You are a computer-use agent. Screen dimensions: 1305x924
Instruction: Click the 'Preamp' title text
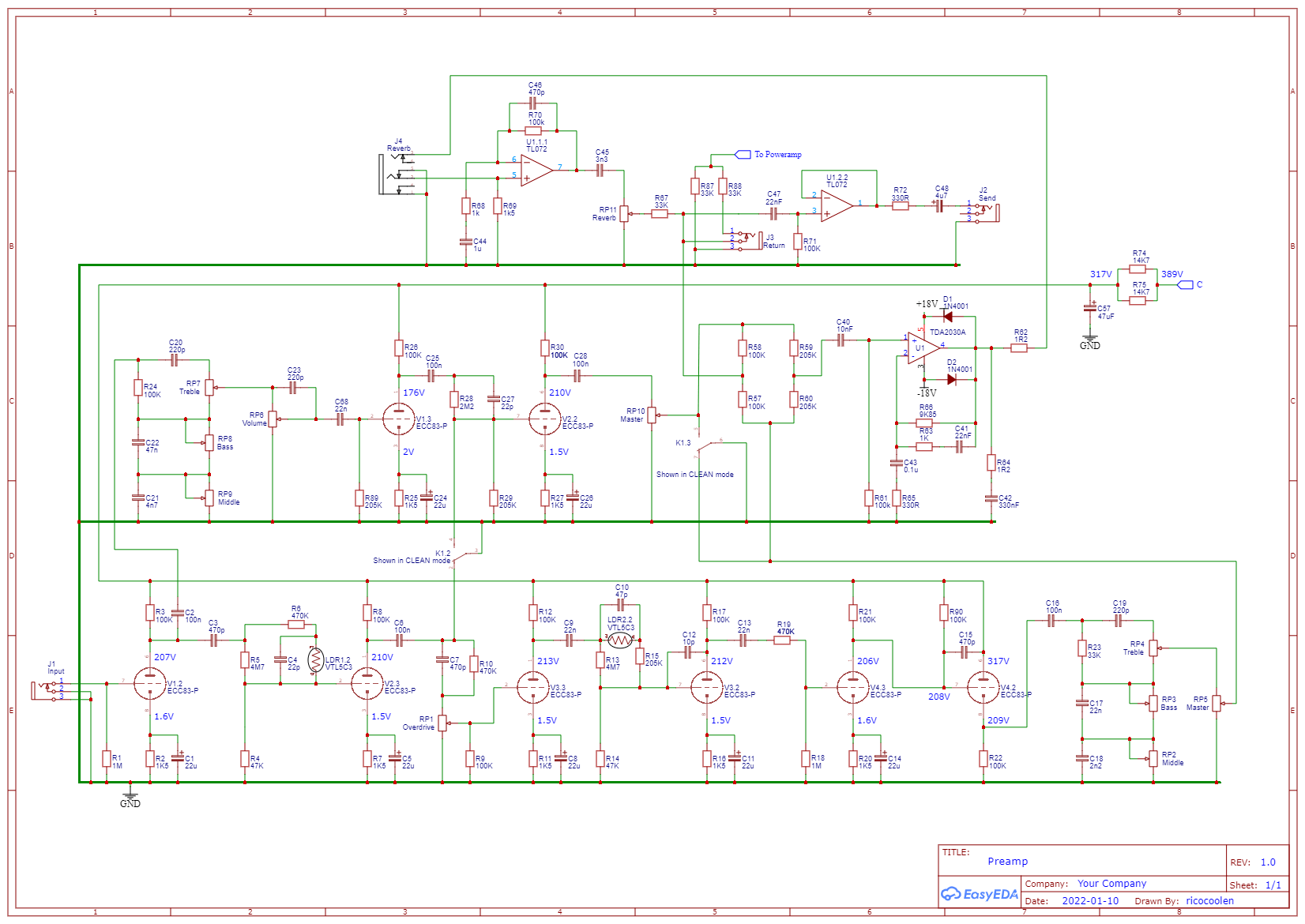click(1008, 862)
